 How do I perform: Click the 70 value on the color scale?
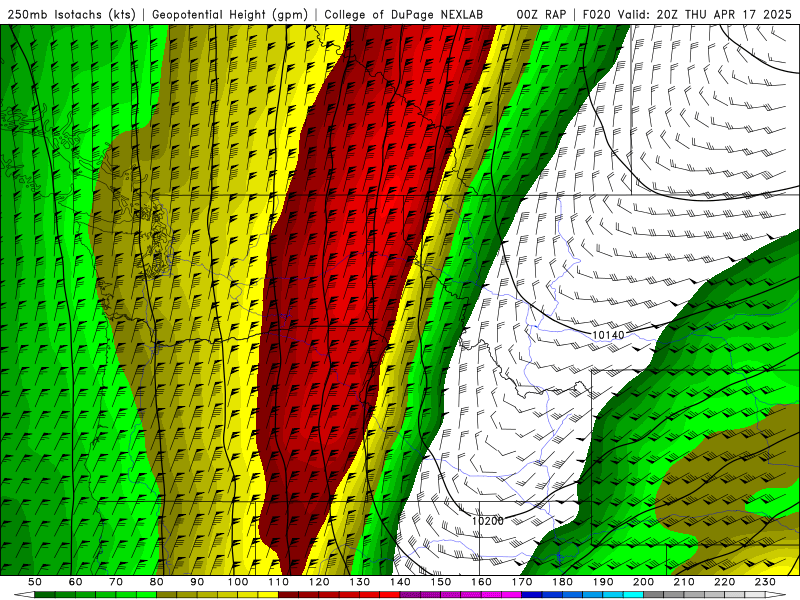[116, 582]
